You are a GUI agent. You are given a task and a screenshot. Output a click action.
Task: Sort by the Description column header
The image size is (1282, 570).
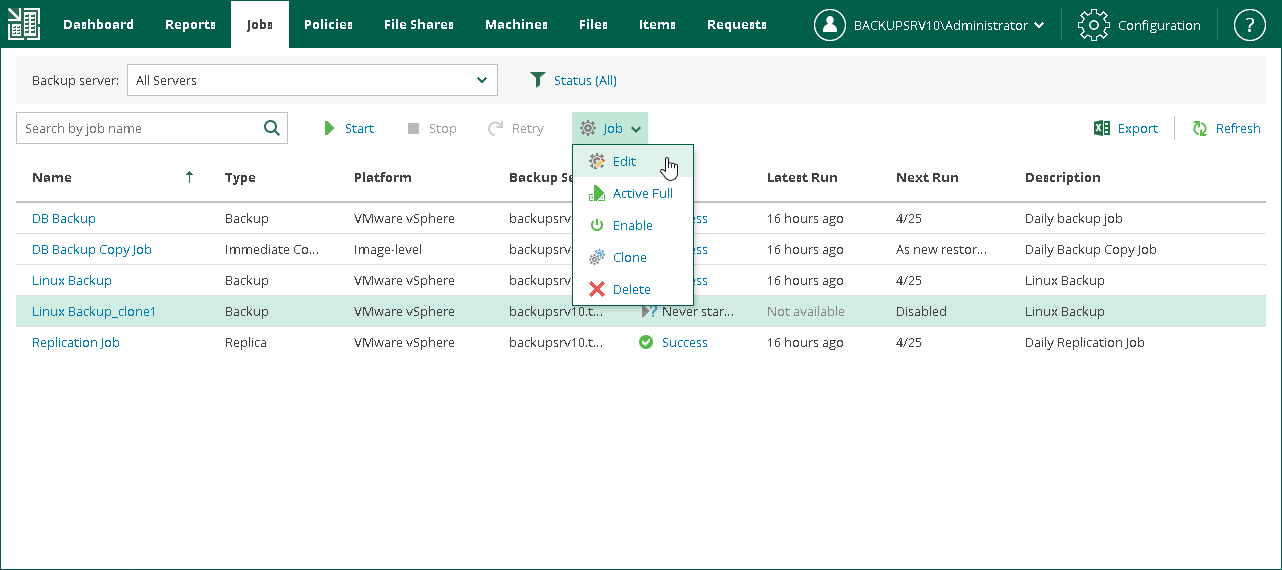tap(1063, 177)
